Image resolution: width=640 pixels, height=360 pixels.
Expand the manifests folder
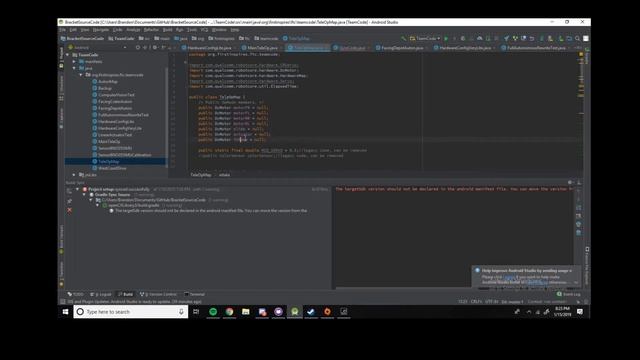[x=74, y=62]
